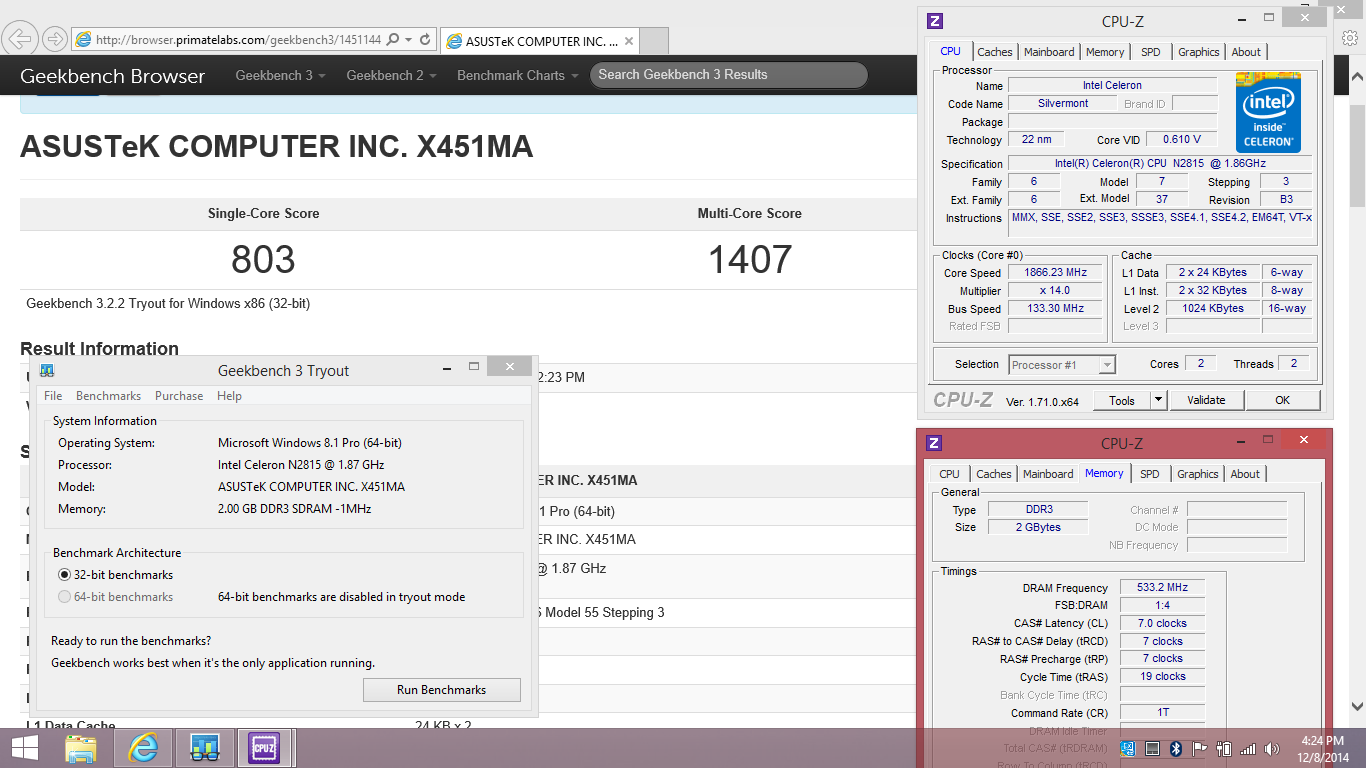The height and width of the screenshot is (768, 1366).
Task: Select the ASUSTeK COMPUTER INC. browser tab
Action: 538,41
